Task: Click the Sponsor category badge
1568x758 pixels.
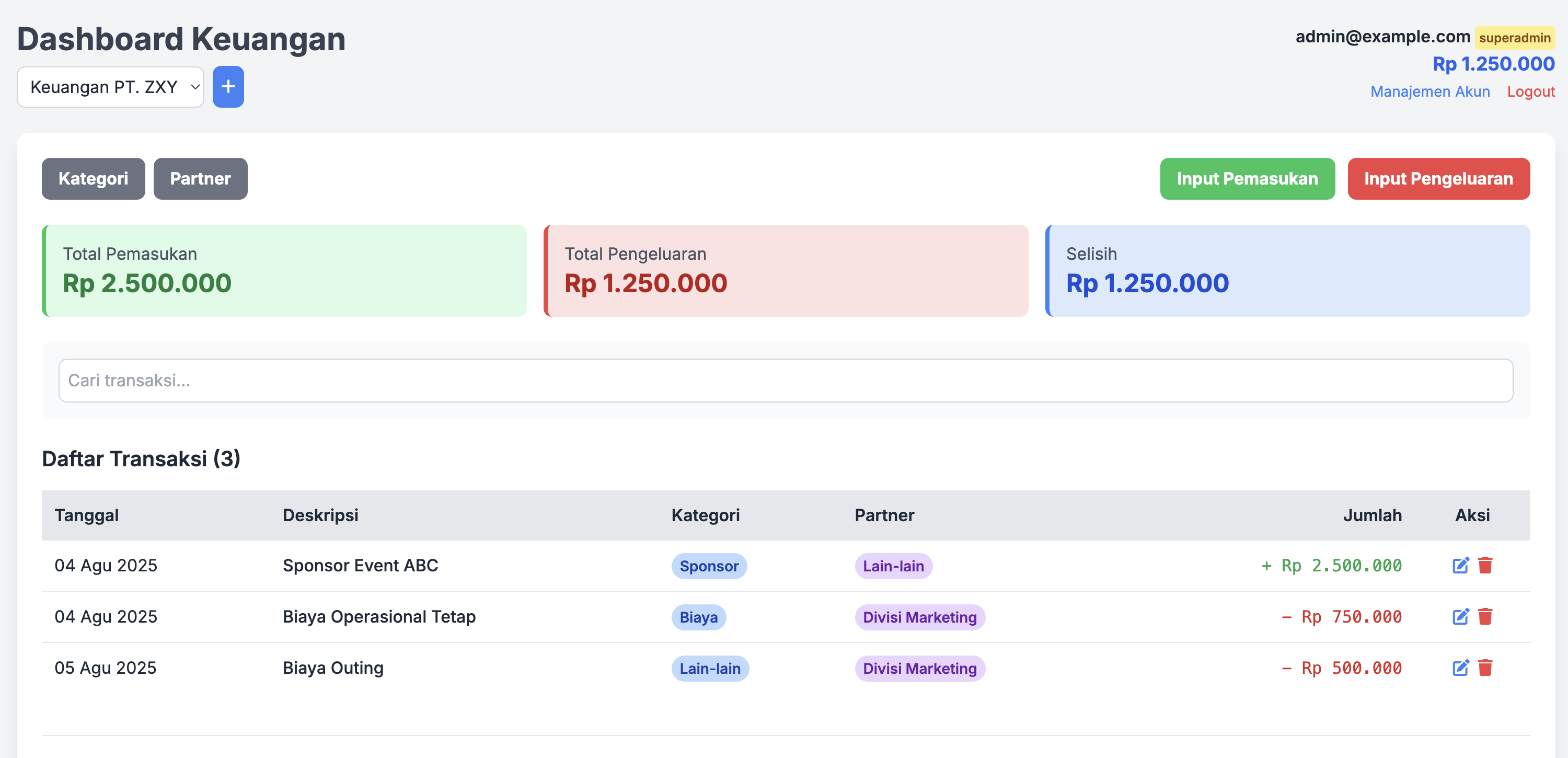Action: (x=709, y=566)
